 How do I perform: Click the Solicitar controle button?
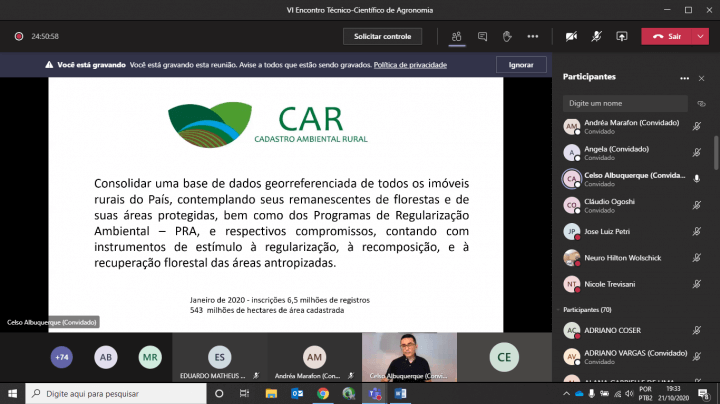pyautogui.click(x=382, y=36)
